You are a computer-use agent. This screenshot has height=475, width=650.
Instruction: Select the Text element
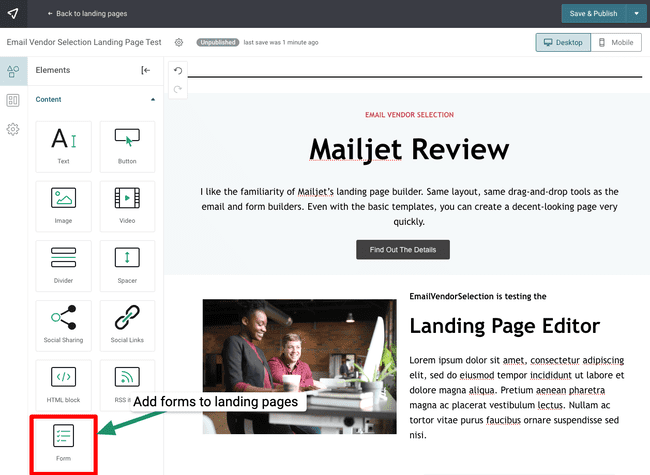63,147
